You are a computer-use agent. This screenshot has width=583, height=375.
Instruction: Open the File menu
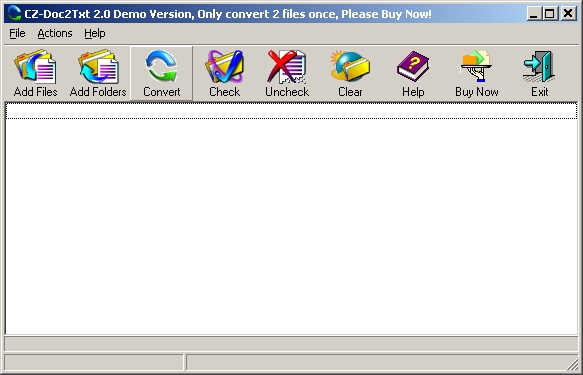pyautogui.click(x=17, y=33)
